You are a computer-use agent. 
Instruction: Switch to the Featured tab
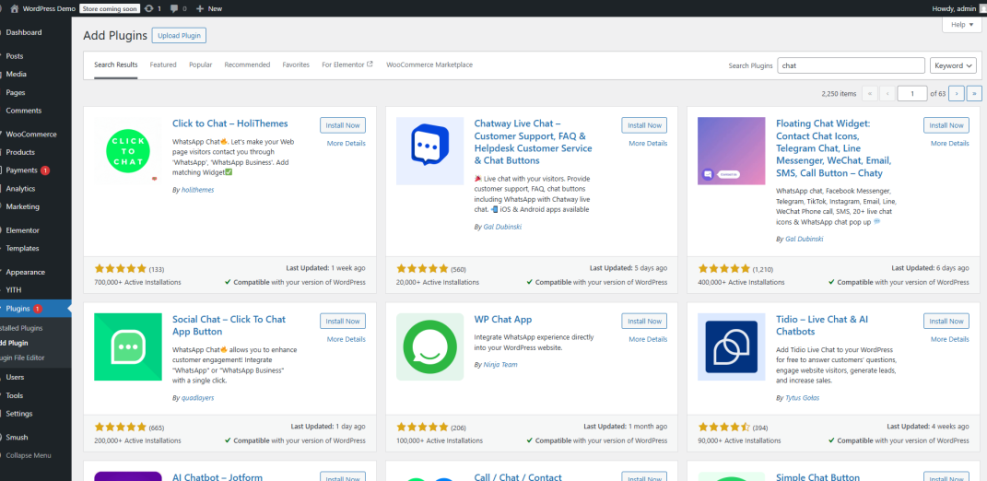[x=163, y=65]
